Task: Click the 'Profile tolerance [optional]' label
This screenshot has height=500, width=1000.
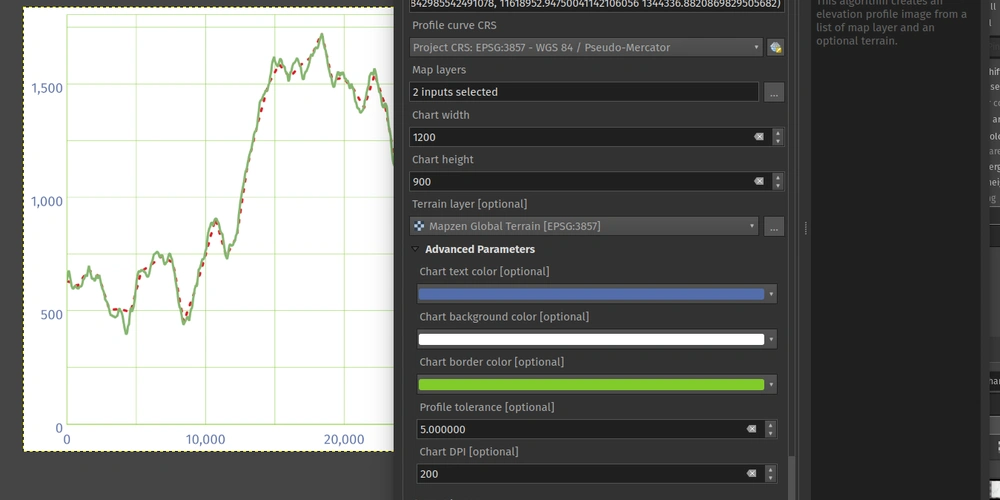Action: point(487,407)
